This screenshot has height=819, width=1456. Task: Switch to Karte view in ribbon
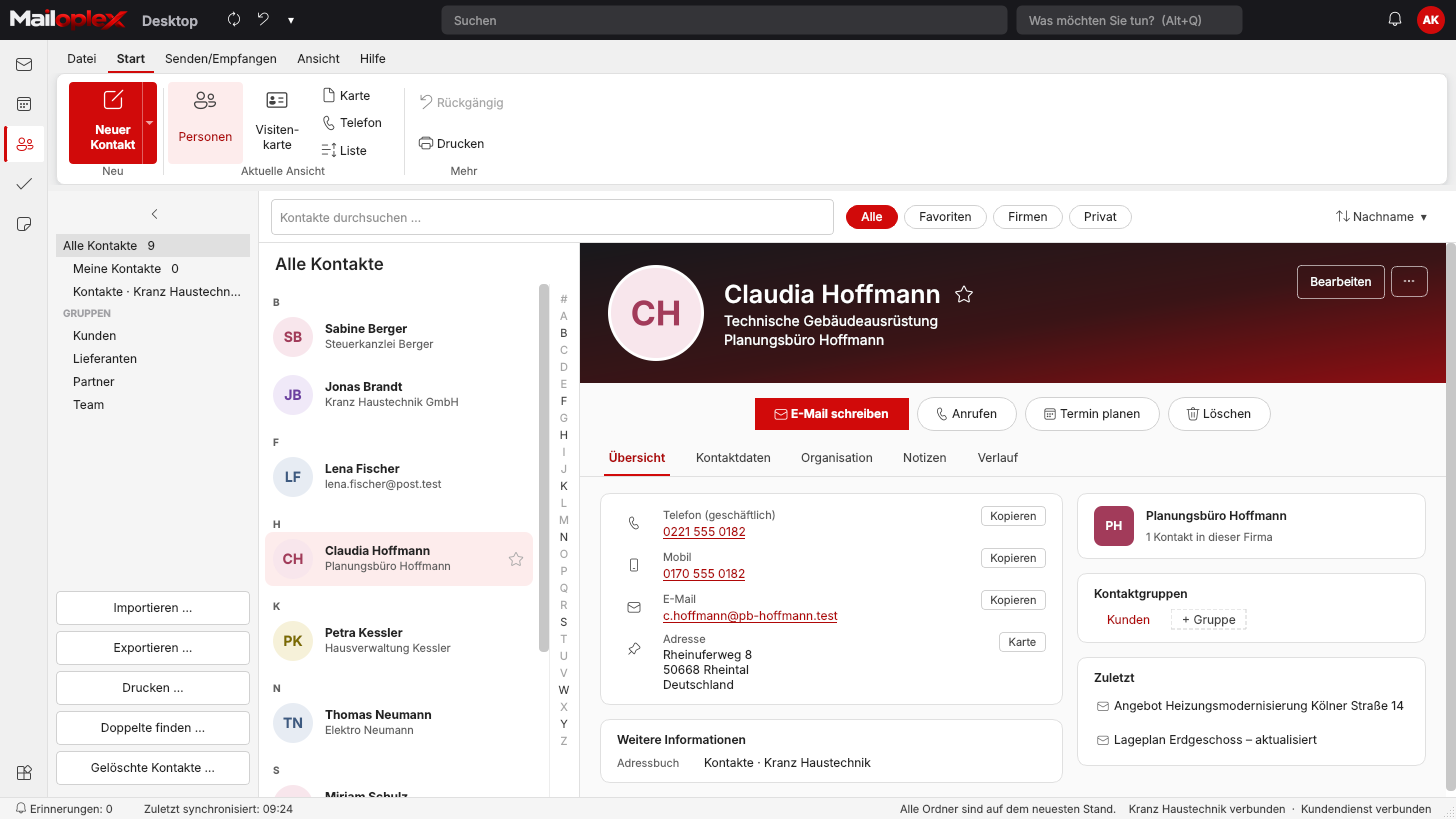pos(346,96)
